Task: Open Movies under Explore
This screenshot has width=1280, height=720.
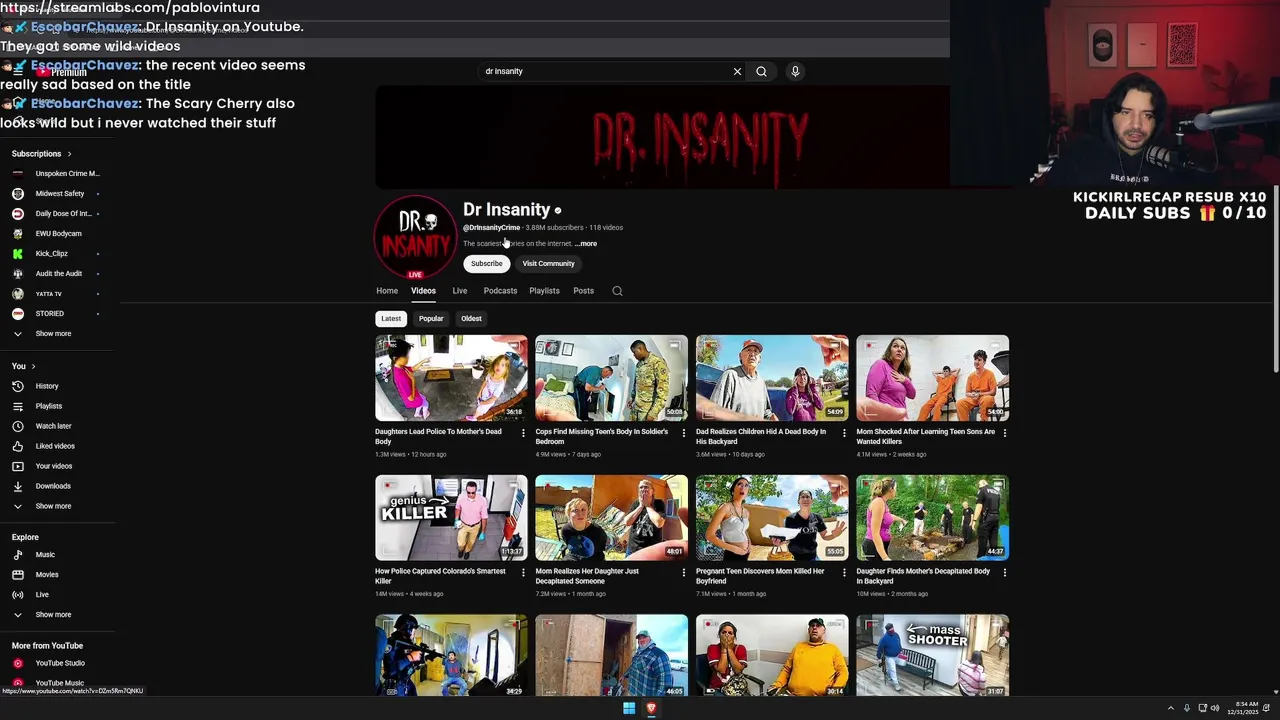Action: 47,575
